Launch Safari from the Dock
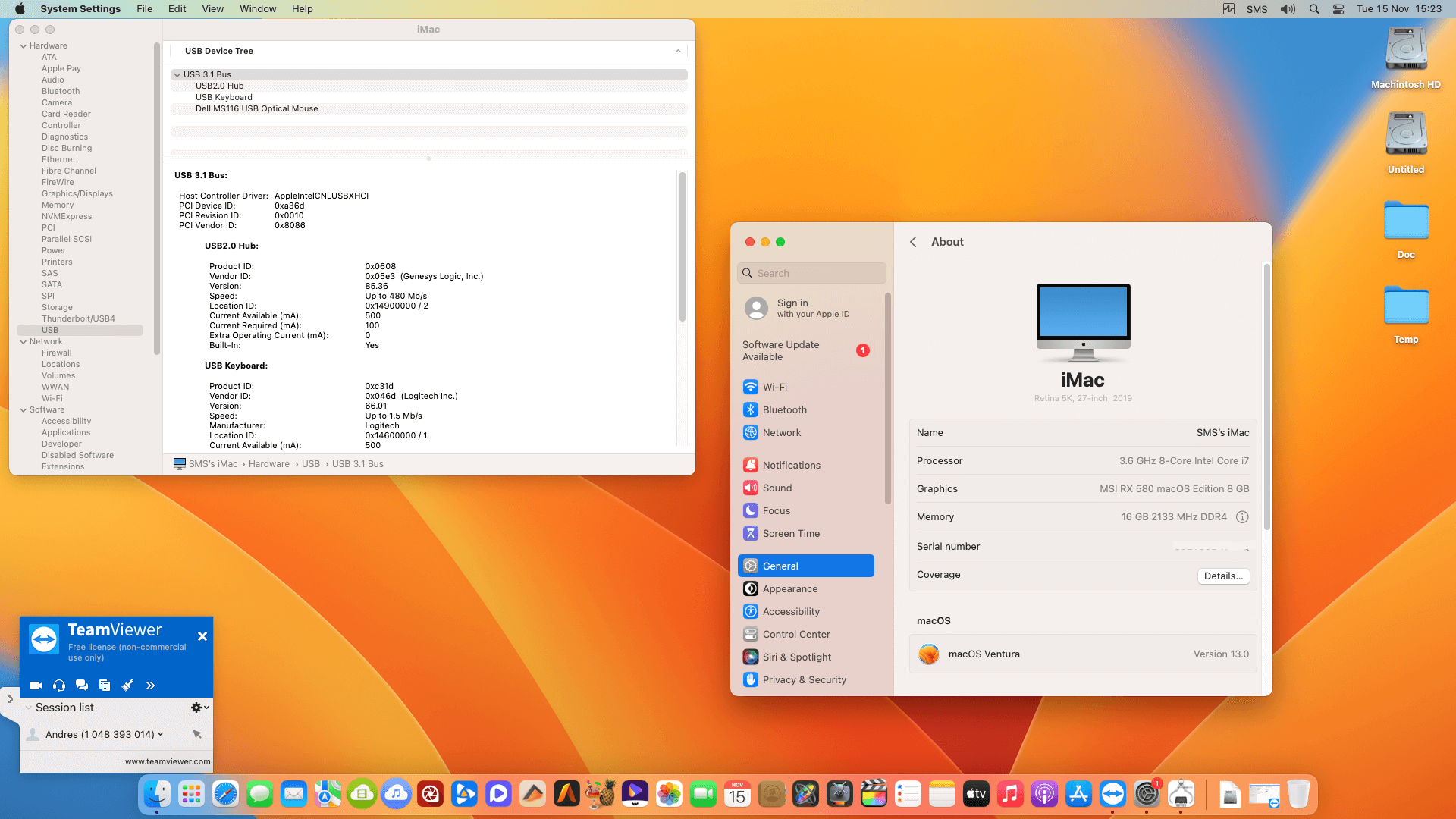Image resolution: width=1456 pixels, height=819 pixels. pos(225,794)
